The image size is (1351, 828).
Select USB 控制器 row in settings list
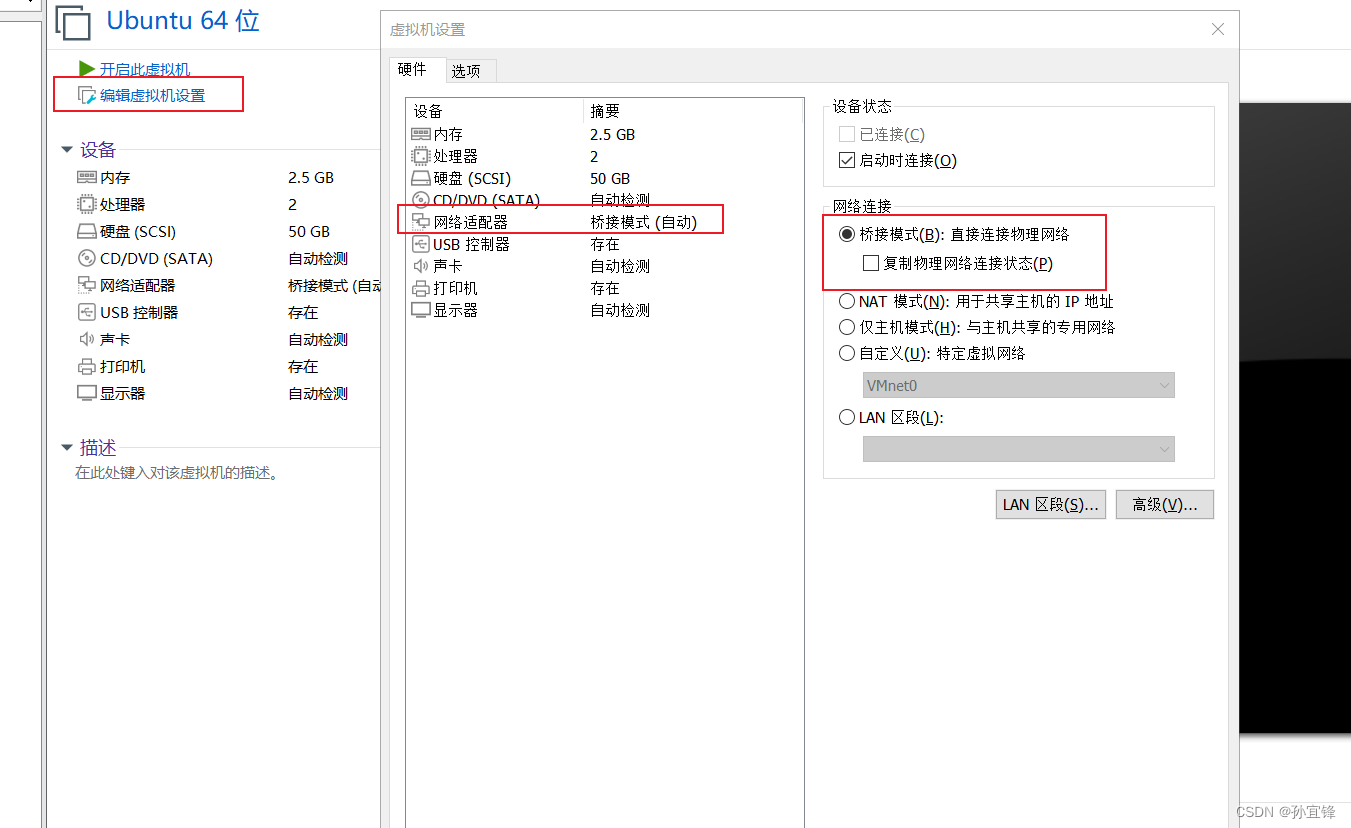pyautogui.click(x=605, y=244)
